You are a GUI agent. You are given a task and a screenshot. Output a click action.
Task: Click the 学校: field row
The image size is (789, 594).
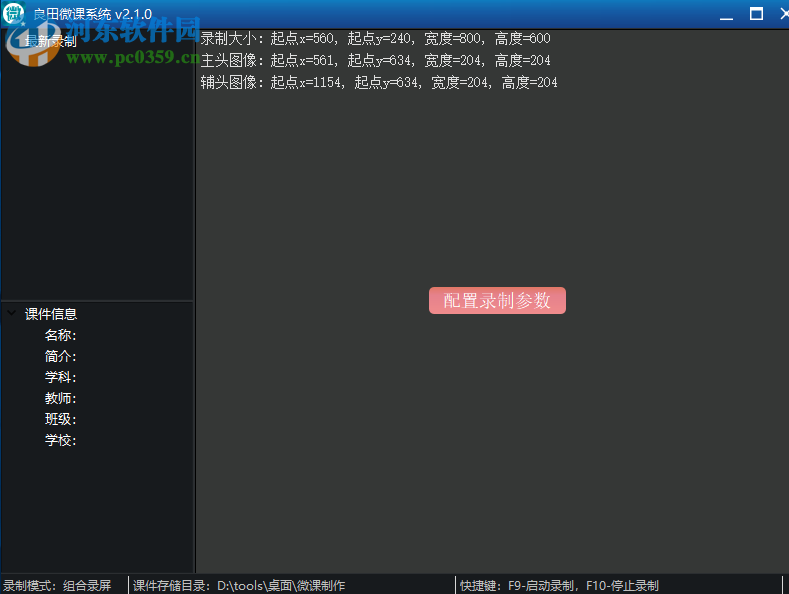(x=60, y=440)
